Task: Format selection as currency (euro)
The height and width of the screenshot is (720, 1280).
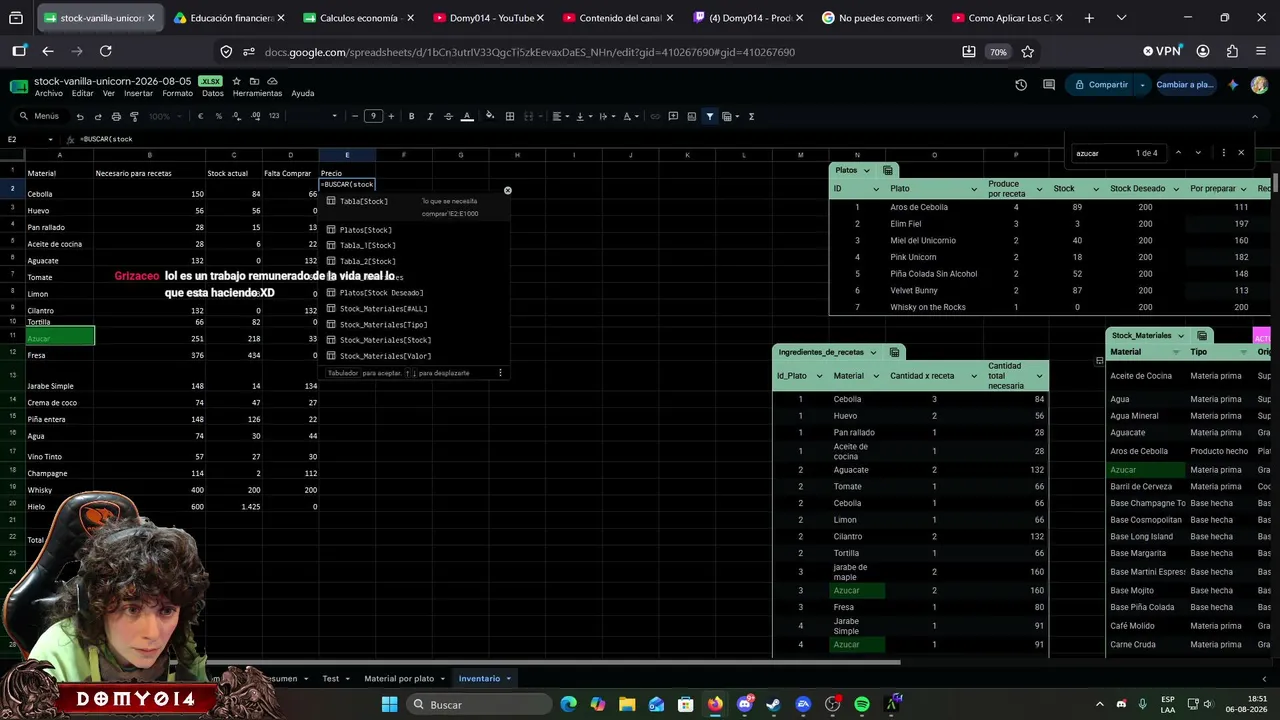Action: 200,116
